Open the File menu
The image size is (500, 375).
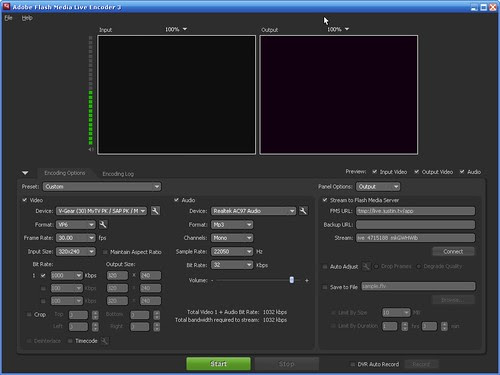point(8,18)
